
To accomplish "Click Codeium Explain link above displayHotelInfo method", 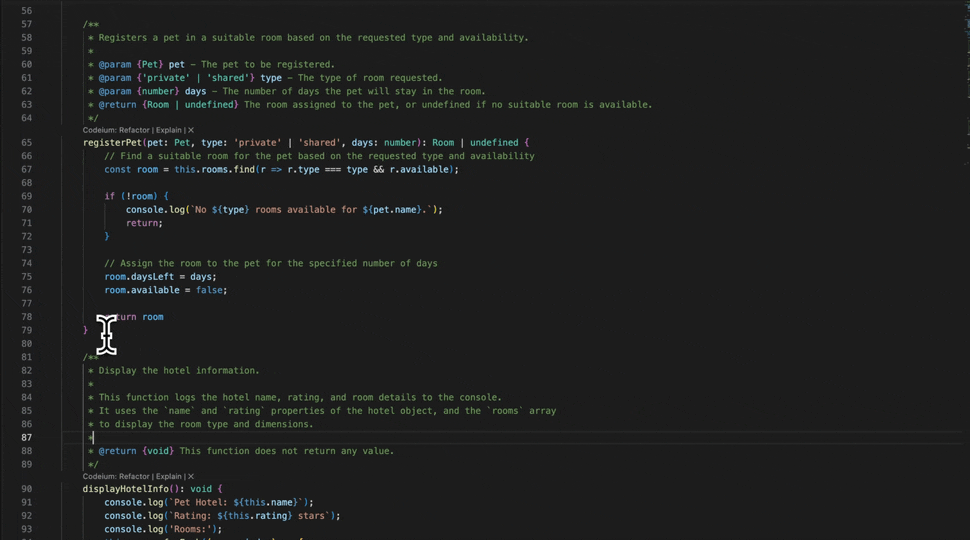I will pos(168,476).
